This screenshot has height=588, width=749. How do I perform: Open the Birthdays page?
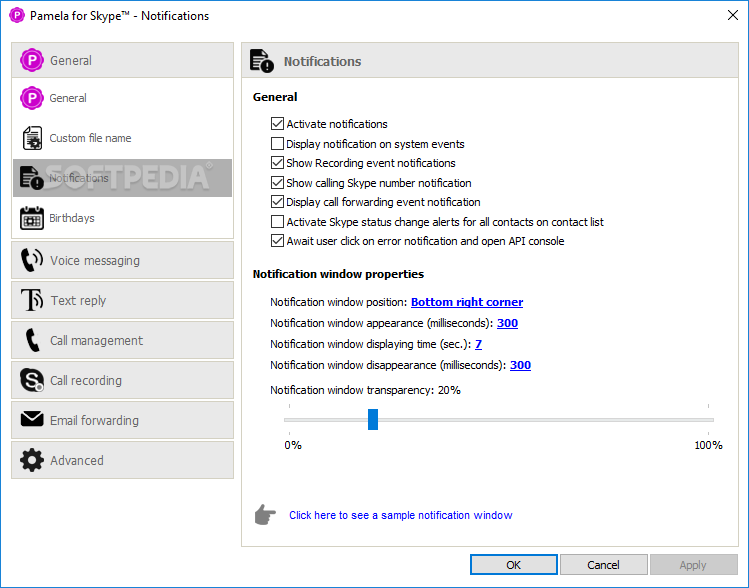[x=122, y=218]
